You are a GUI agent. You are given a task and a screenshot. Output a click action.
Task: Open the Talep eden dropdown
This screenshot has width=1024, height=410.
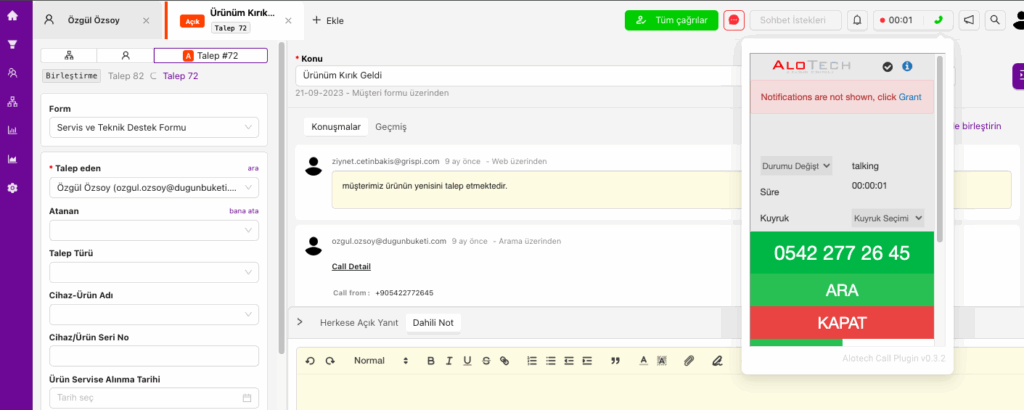tap(153, 187)
